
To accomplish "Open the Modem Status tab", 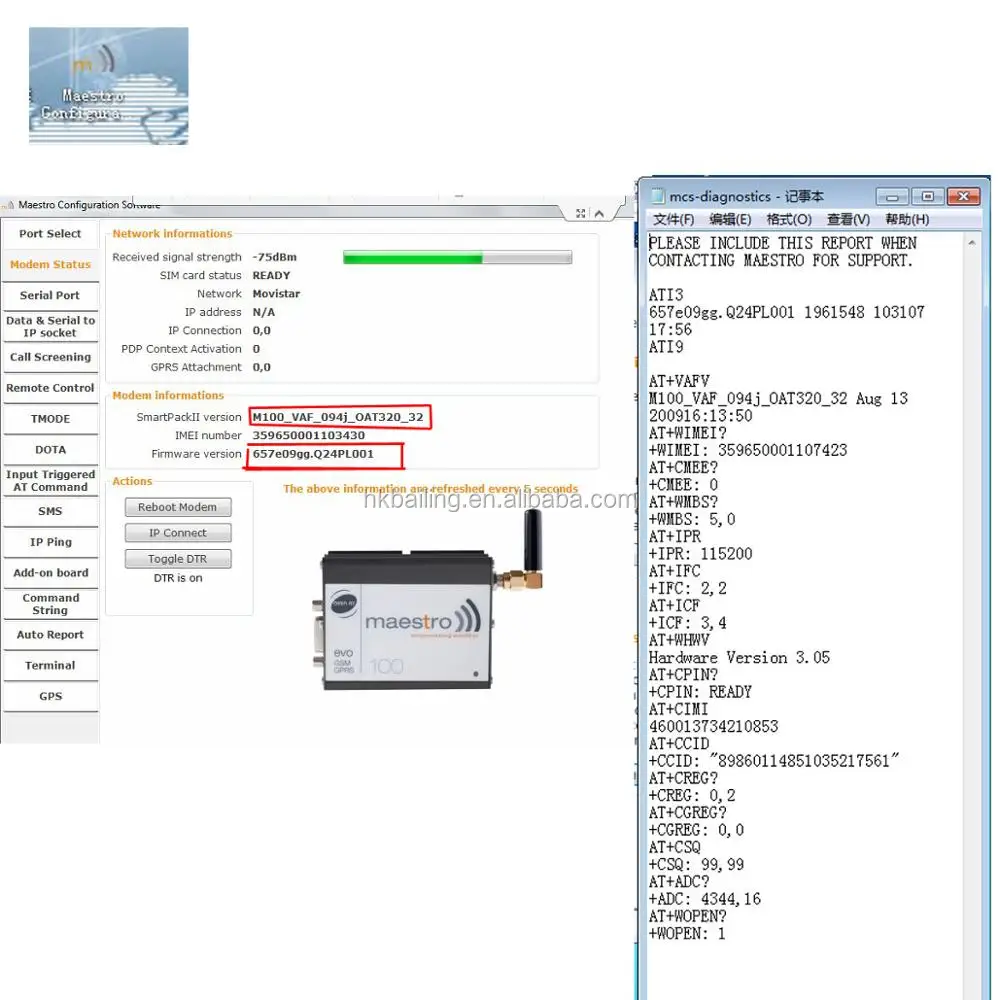I will (50, 265).
